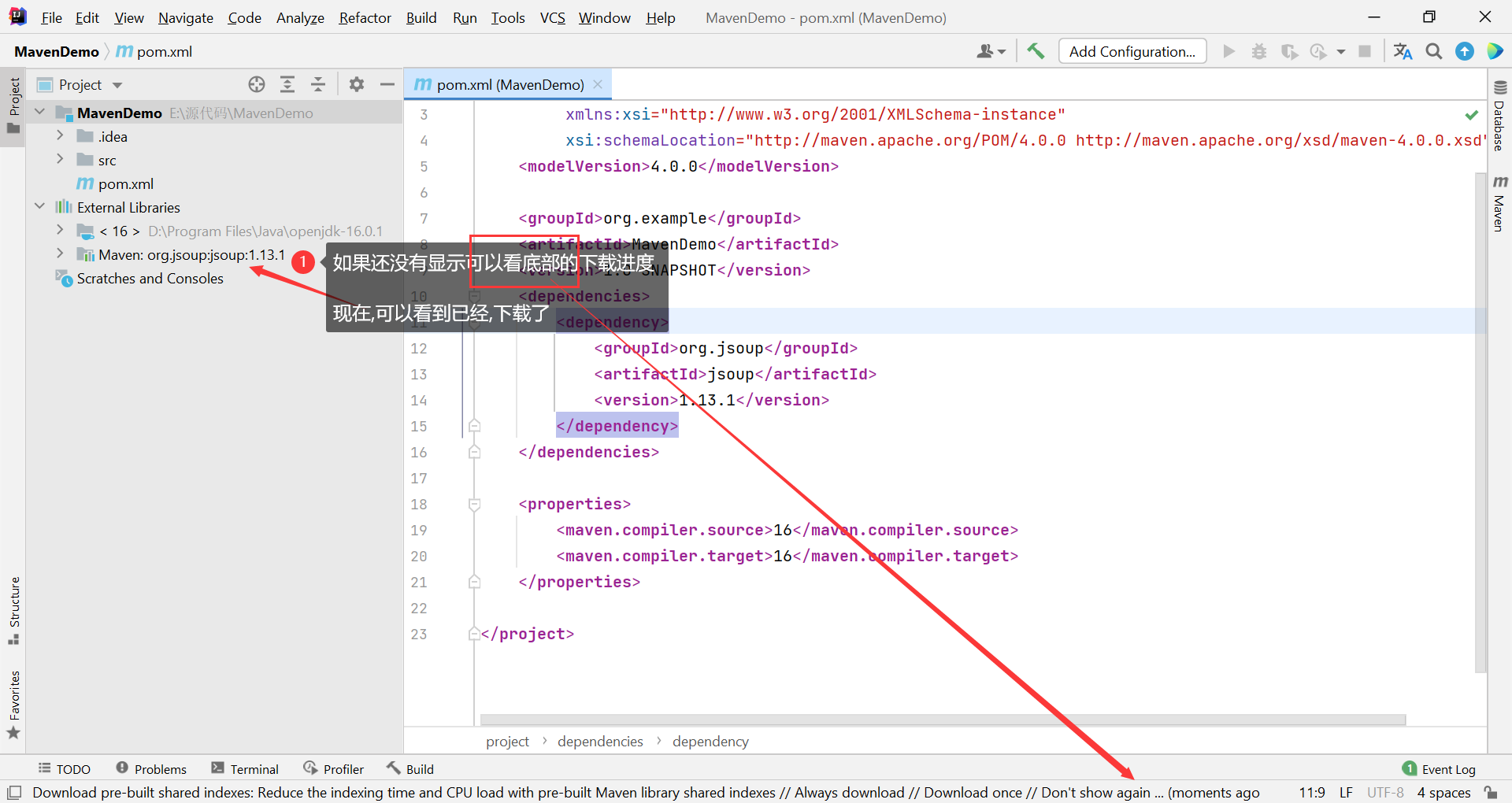Expand the .idea folder
The width and height of the screenshot is (1512, 803).
click(60, 135)
